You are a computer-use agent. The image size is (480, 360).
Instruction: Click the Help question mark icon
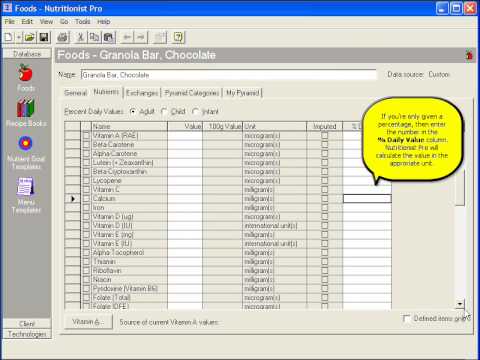point(178,37)
